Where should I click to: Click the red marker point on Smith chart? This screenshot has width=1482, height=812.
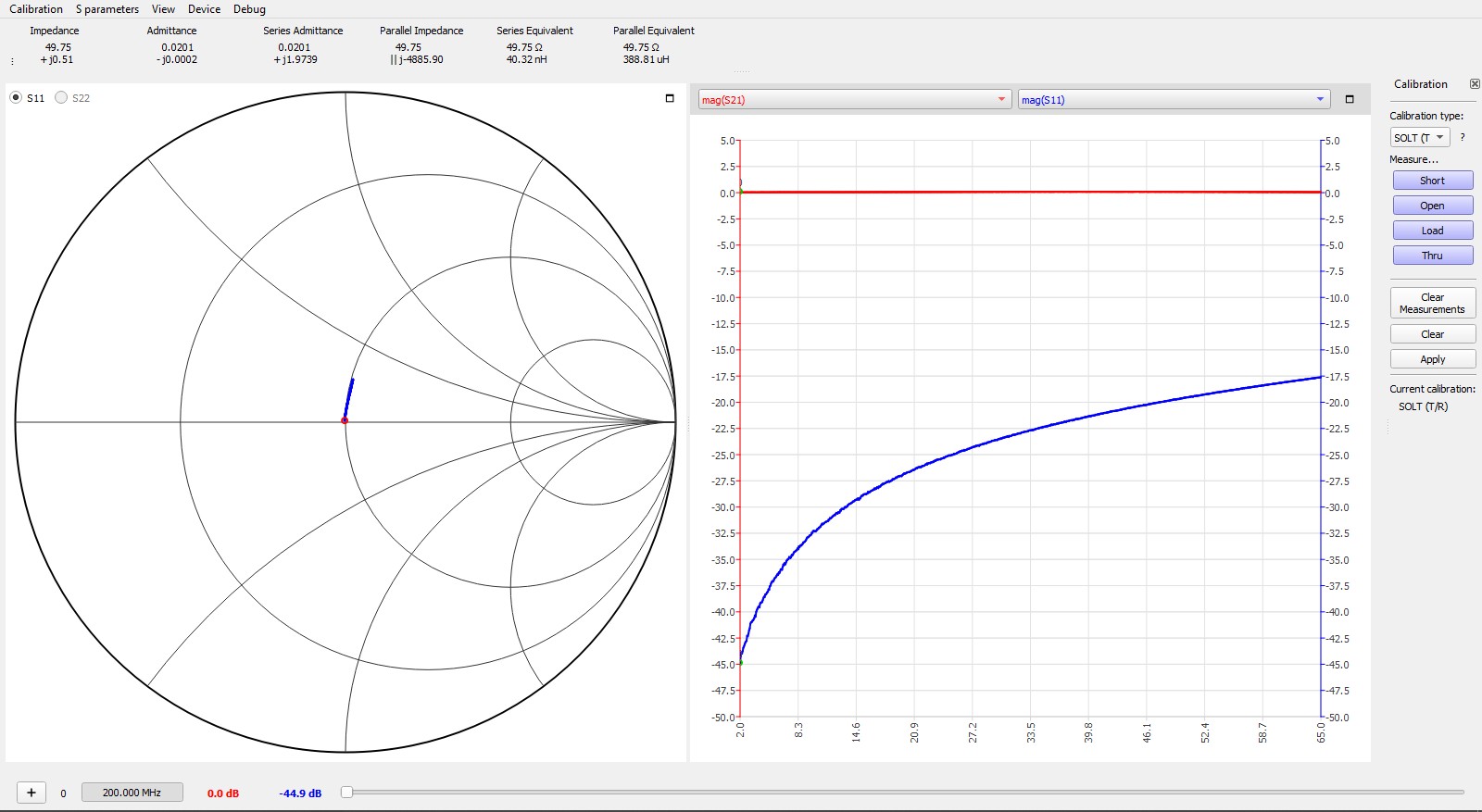pos(345,420)
